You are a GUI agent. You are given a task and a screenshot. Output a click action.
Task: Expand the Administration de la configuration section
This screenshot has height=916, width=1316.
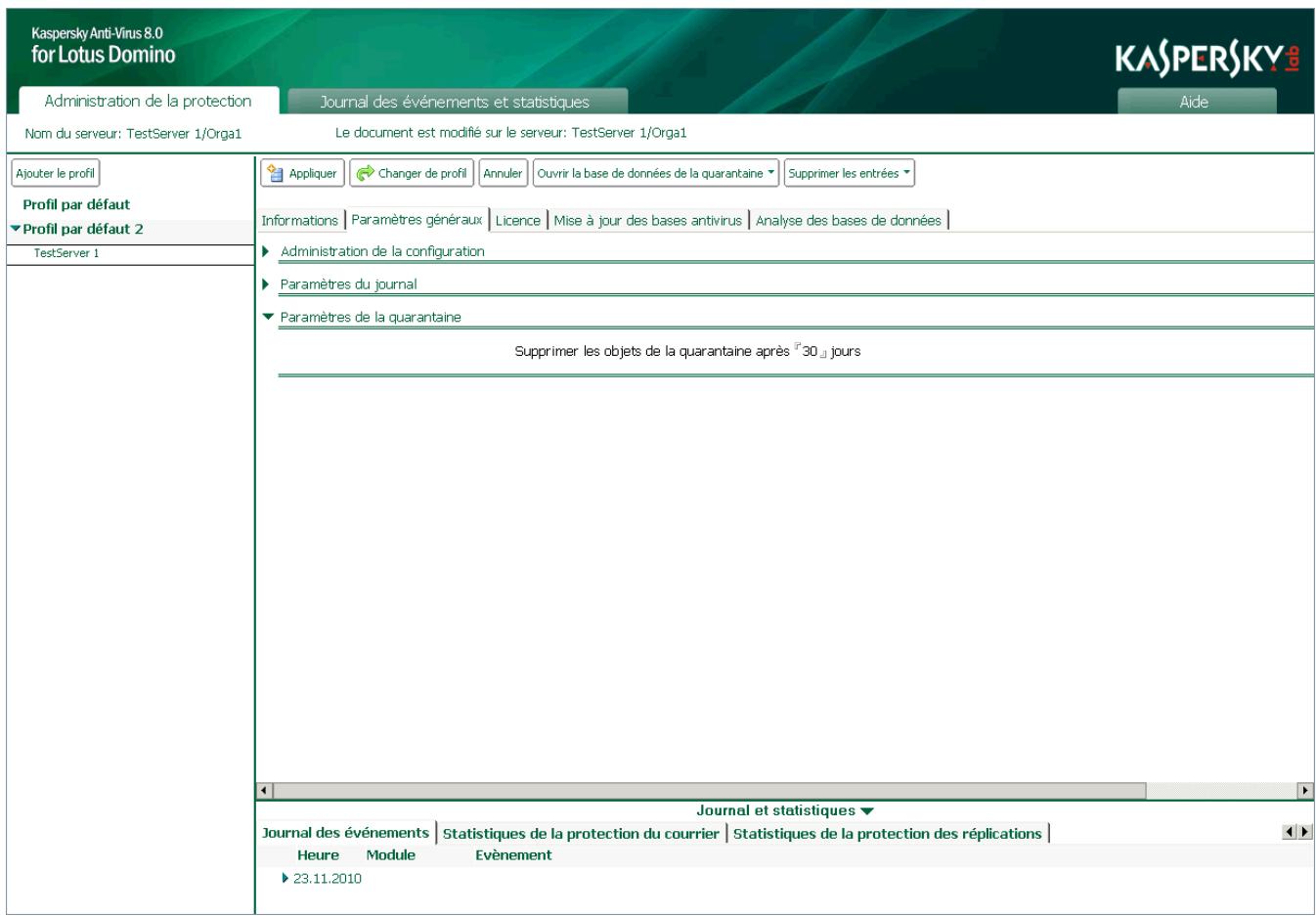(x=267, y=251)
